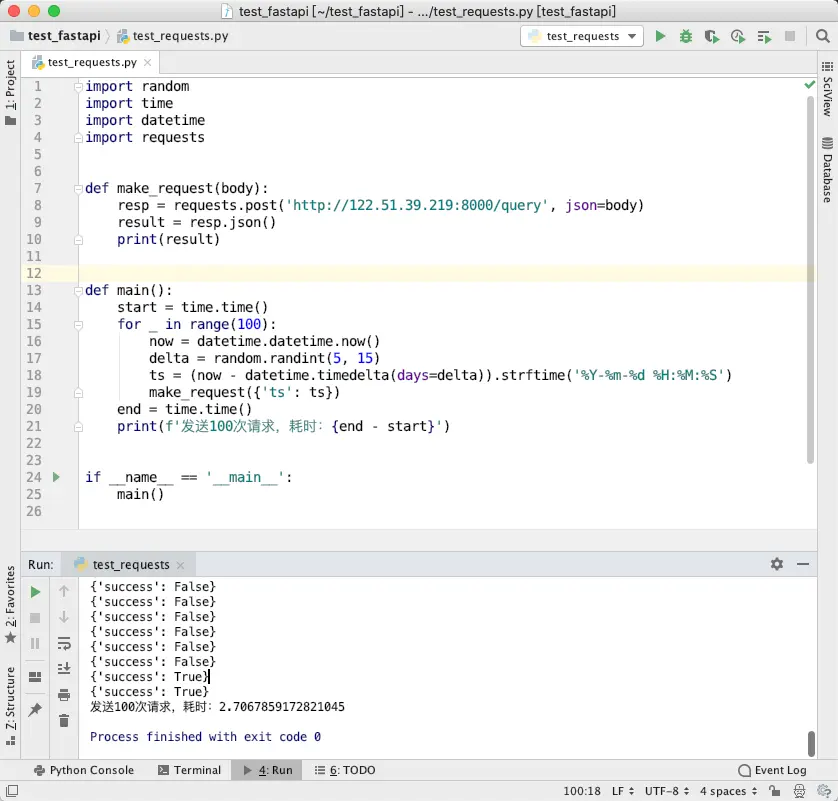This screenshot has height=801, width=838.
Task: Click the concurrency diagram run icon
Action: (x=764, y=36)
